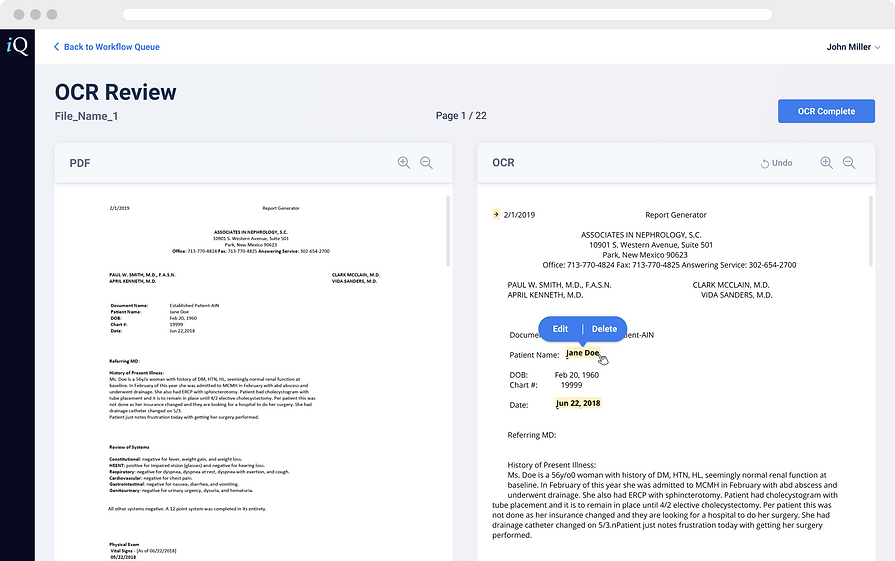Click 'Park, New Mexico 90623' in OCR

pos(645,255)
